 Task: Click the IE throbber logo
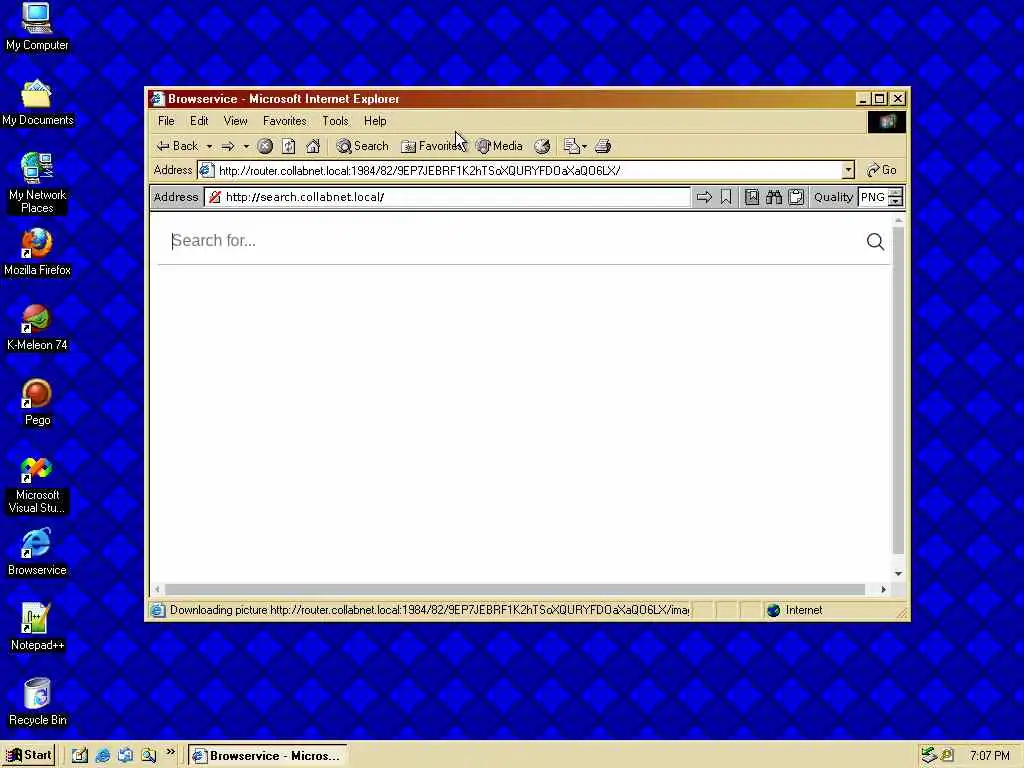pyautogui.click(x=887, y=121)
